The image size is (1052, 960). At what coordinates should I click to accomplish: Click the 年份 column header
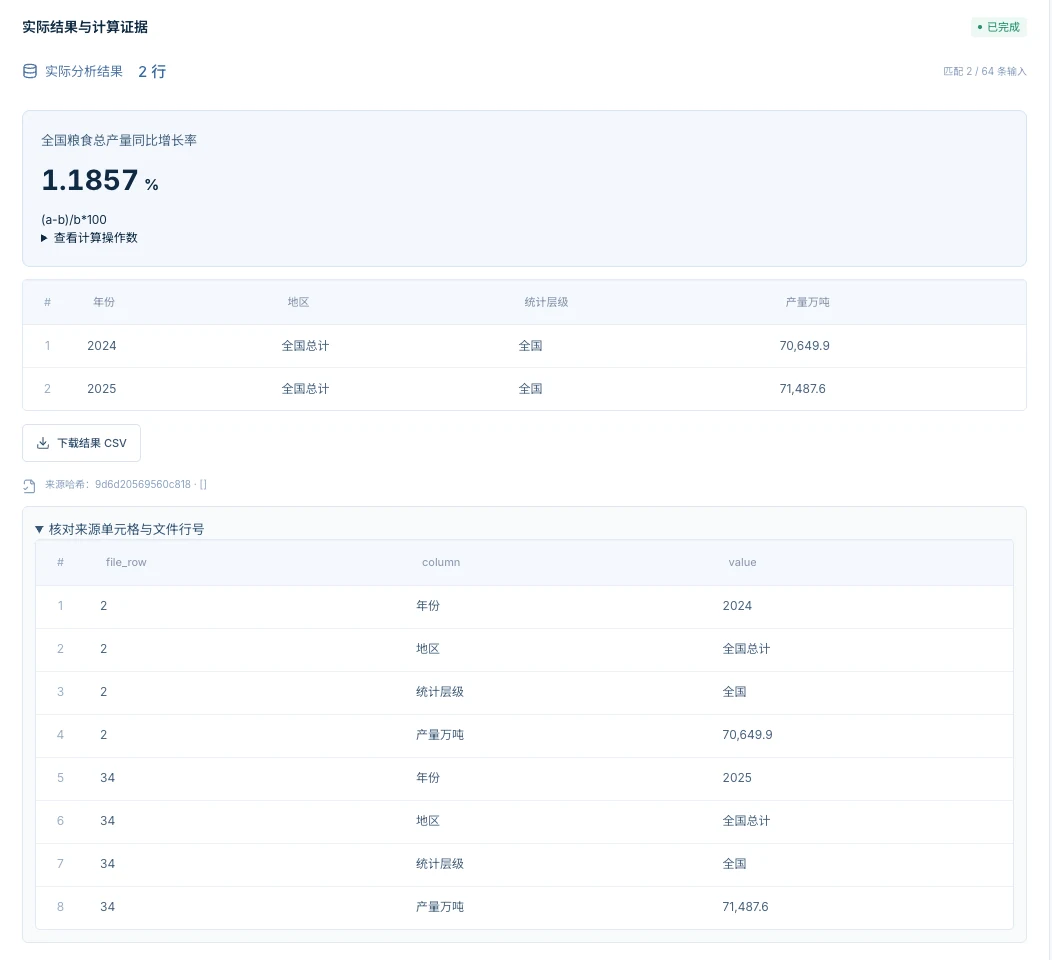click(x=104, y=302)
